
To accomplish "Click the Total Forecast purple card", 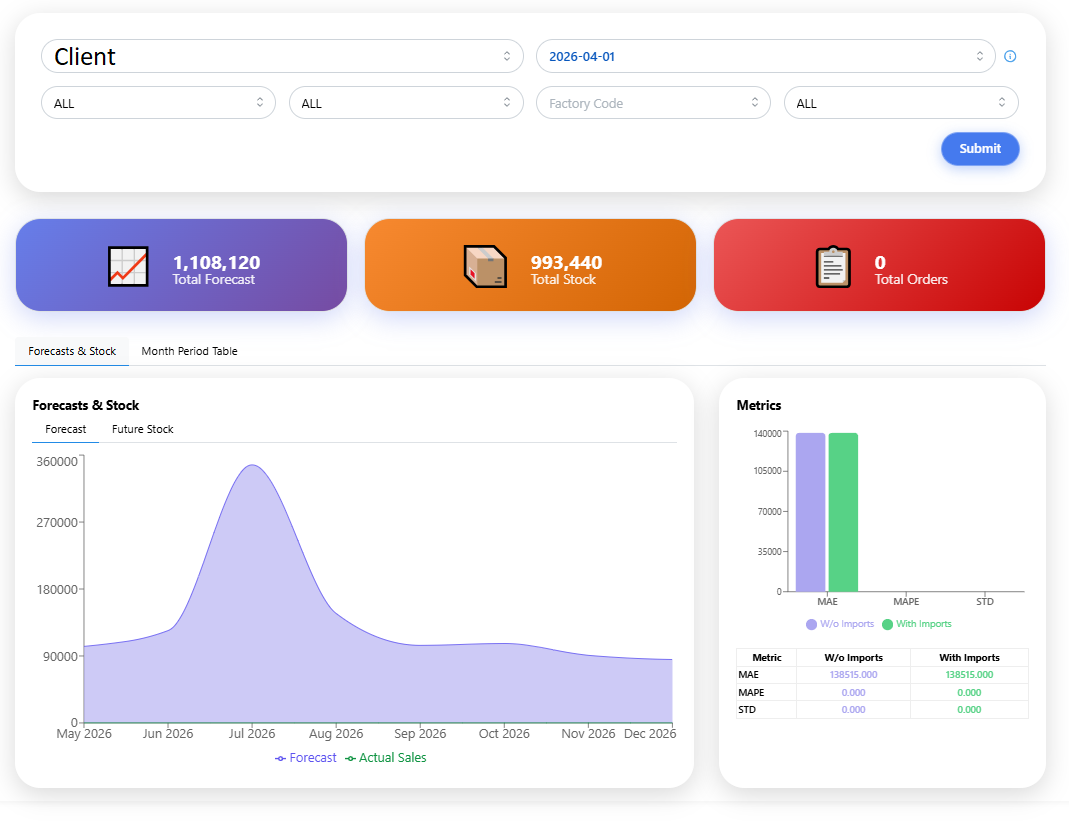I will [x=181, y=265].
